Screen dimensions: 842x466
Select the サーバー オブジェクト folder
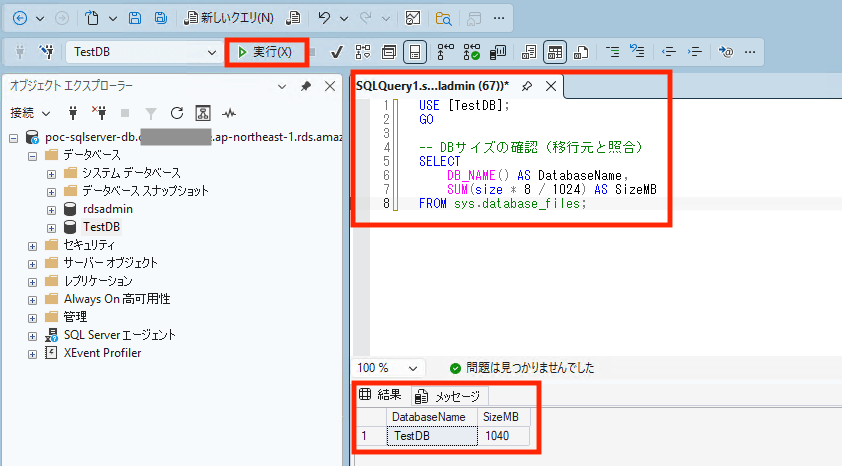point(111,263)
